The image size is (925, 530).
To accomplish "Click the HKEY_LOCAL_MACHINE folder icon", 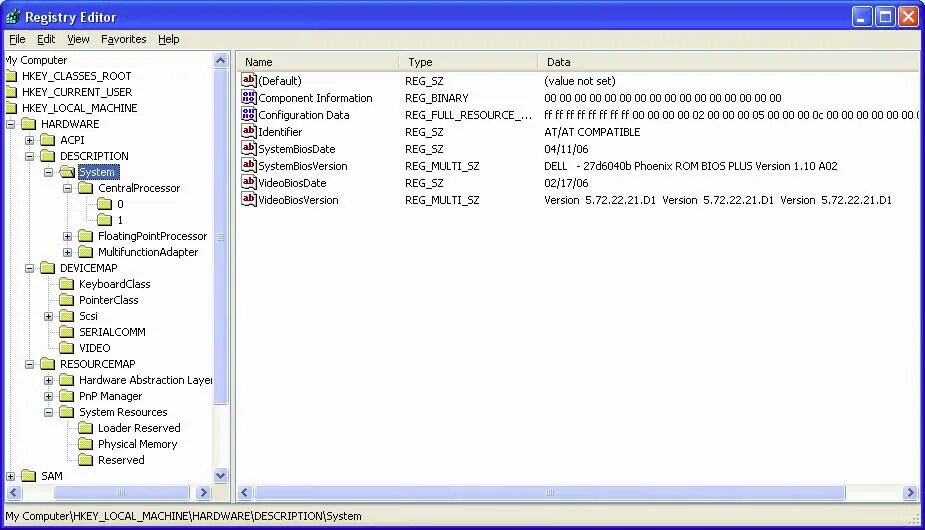I will [x=11, y=108].
